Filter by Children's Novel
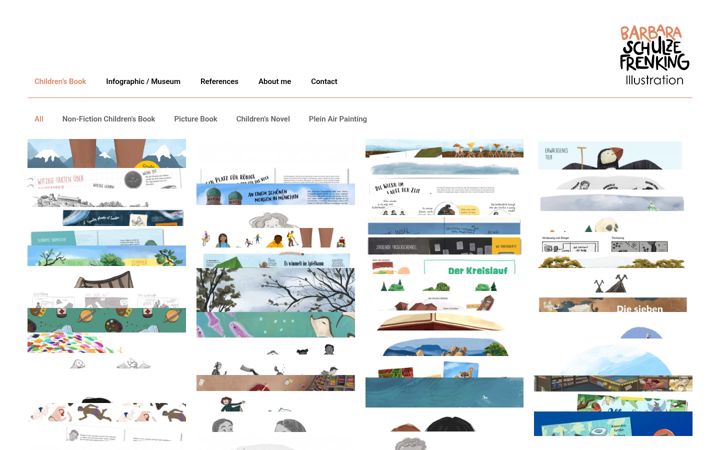 tap(263, 119)
